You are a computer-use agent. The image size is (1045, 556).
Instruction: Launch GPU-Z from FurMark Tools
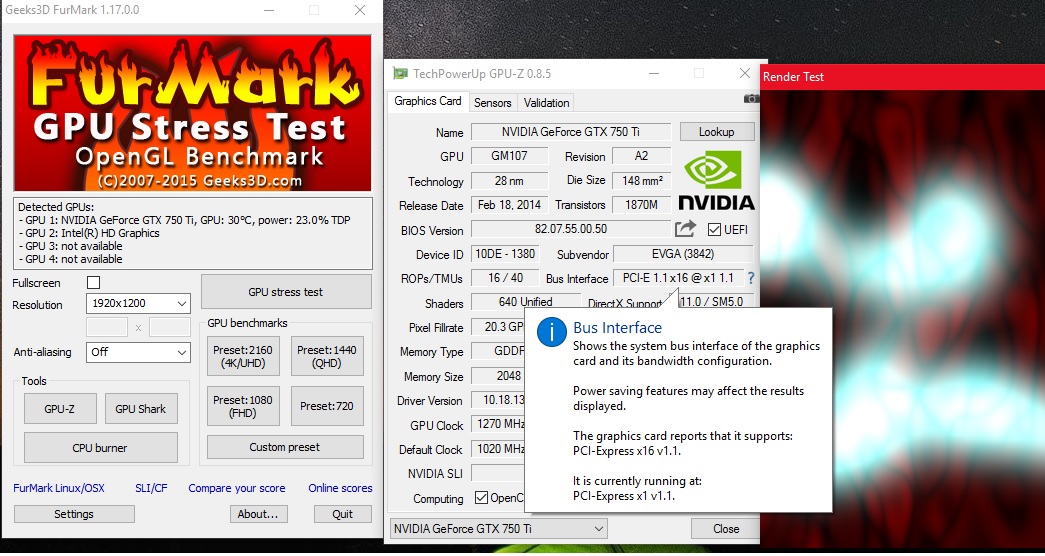pos(60,409)
